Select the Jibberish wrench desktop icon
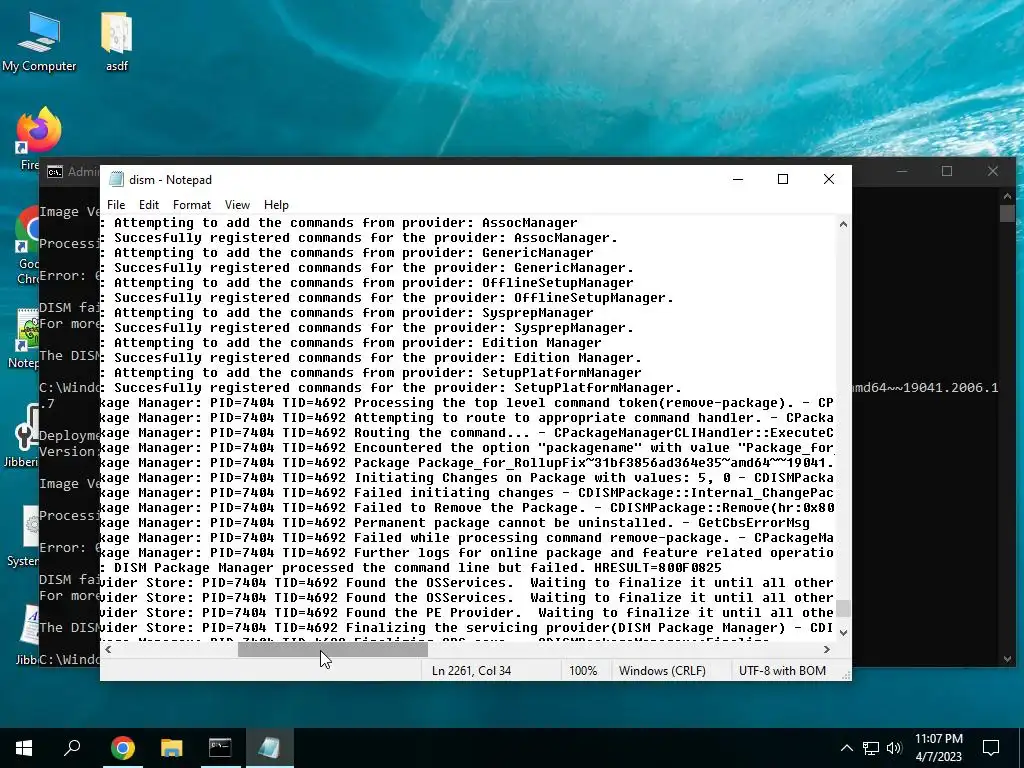The image size is (1024, 768). (25, 428)
